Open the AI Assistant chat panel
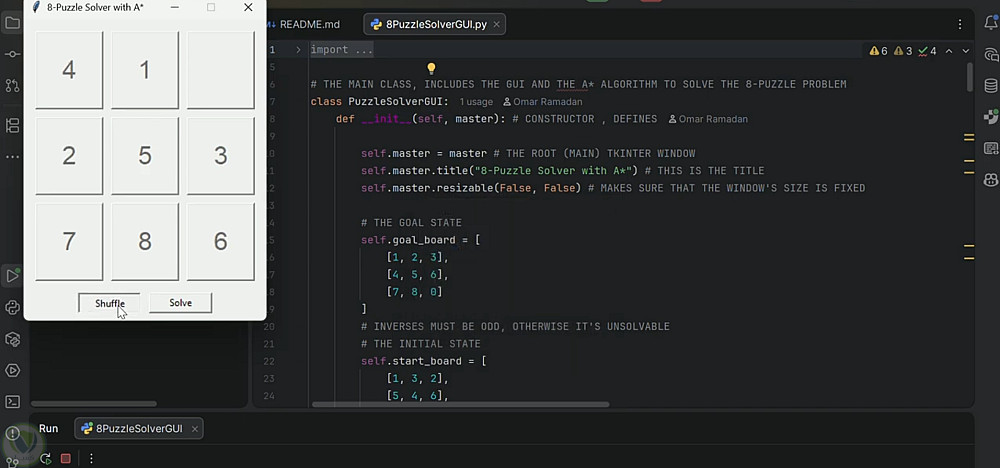The height and width of the screenshot is (468, 1000). click(991, 55)
